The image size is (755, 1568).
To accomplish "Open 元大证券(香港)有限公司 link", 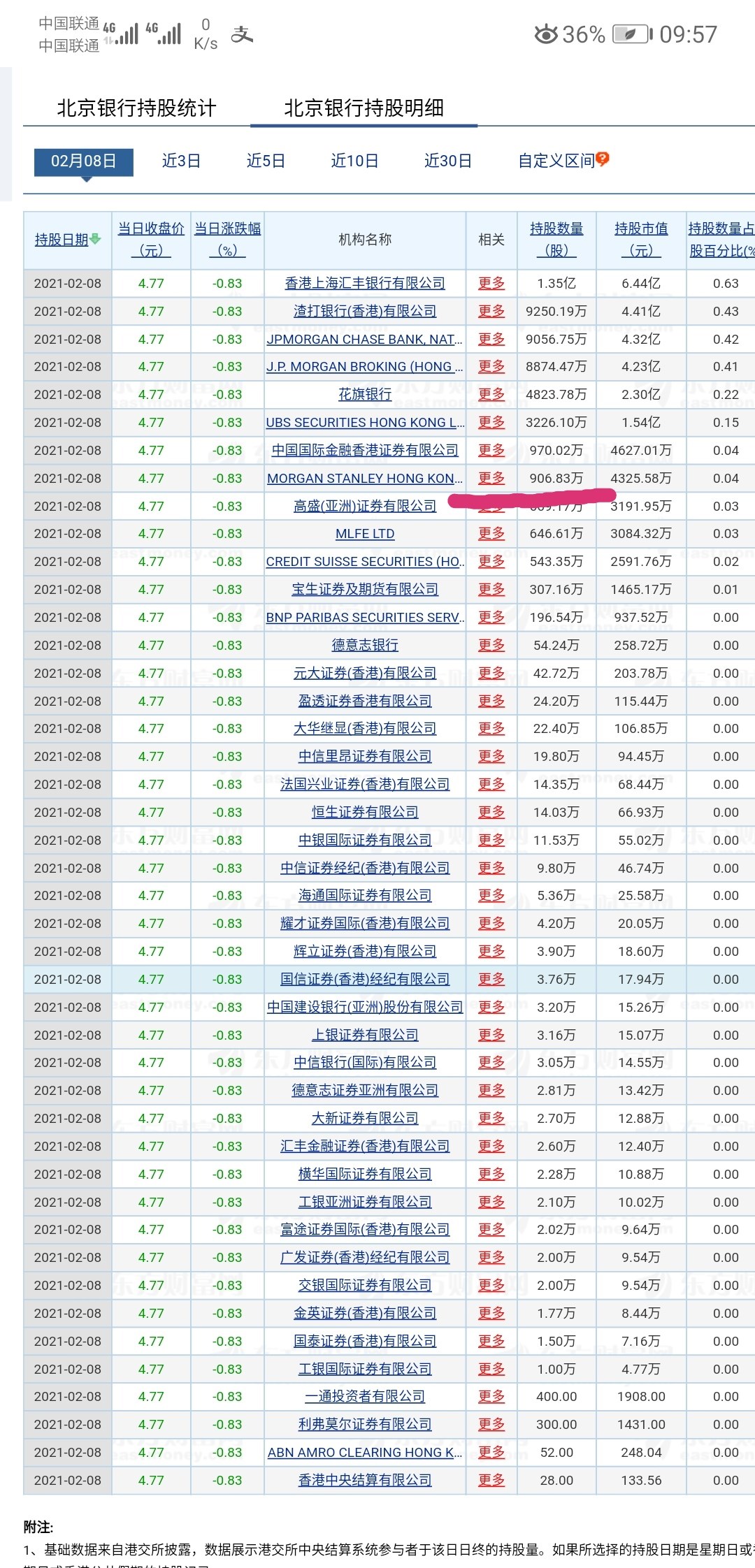I will (x=365, y=674).
